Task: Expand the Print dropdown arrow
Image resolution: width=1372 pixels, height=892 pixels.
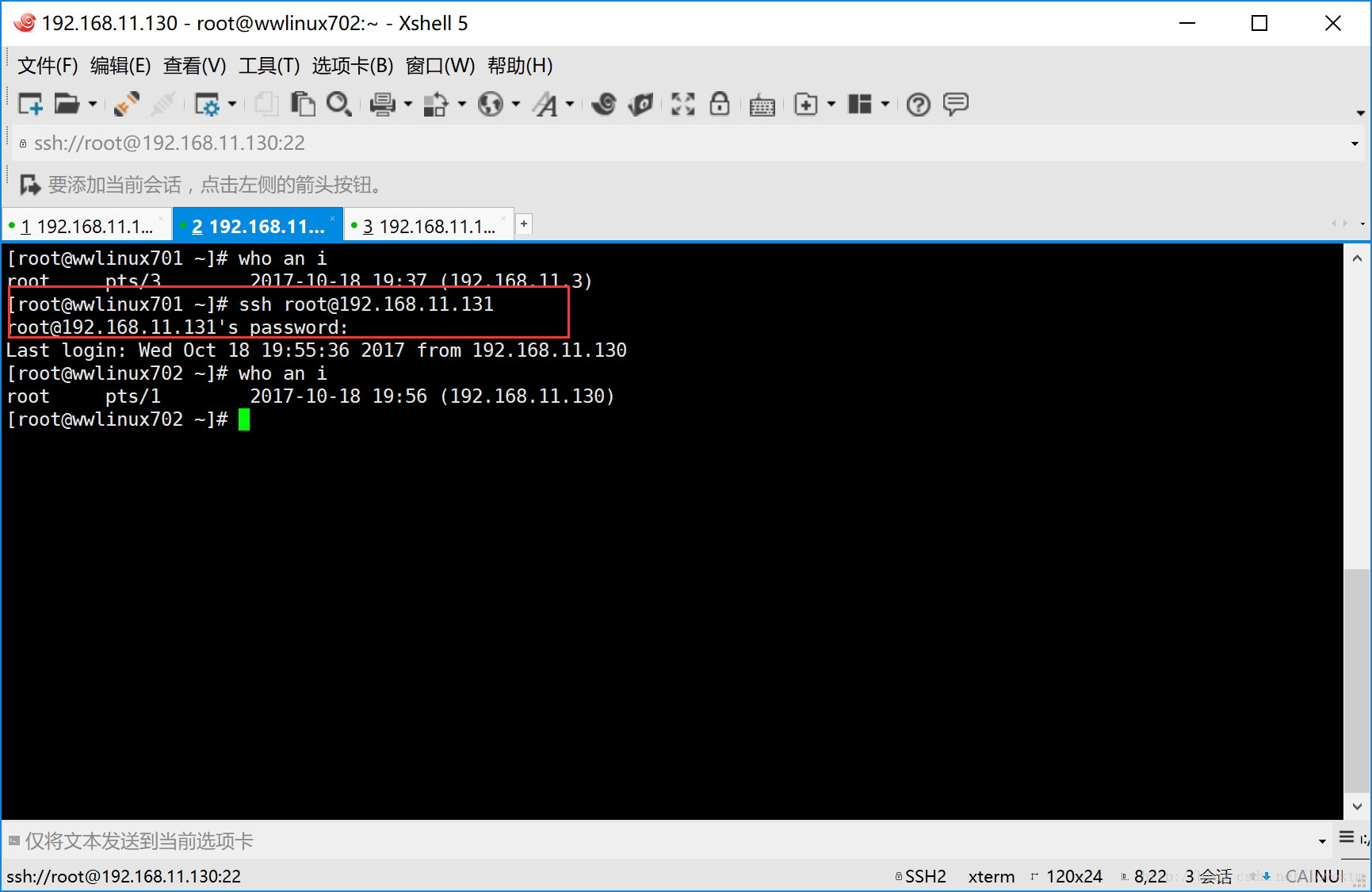Action: pos(408,104)
